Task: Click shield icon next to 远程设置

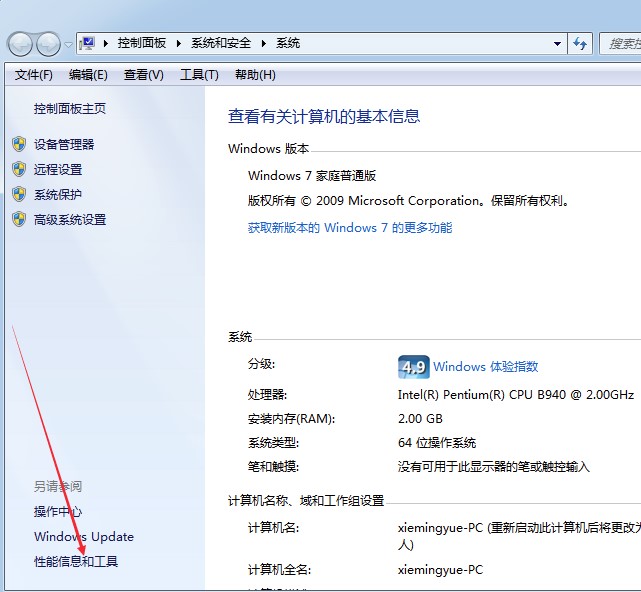Action: tap(19, 169)
